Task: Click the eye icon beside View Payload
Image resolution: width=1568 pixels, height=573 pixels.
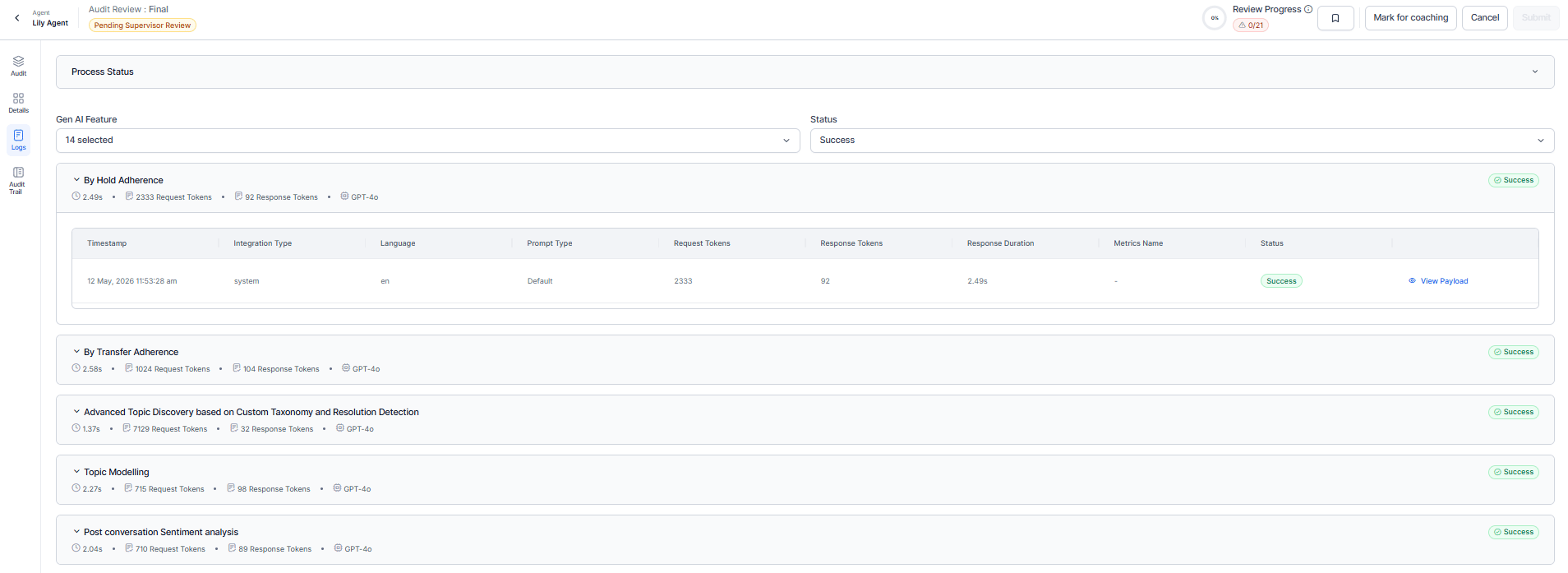Action: (1412, 281)
